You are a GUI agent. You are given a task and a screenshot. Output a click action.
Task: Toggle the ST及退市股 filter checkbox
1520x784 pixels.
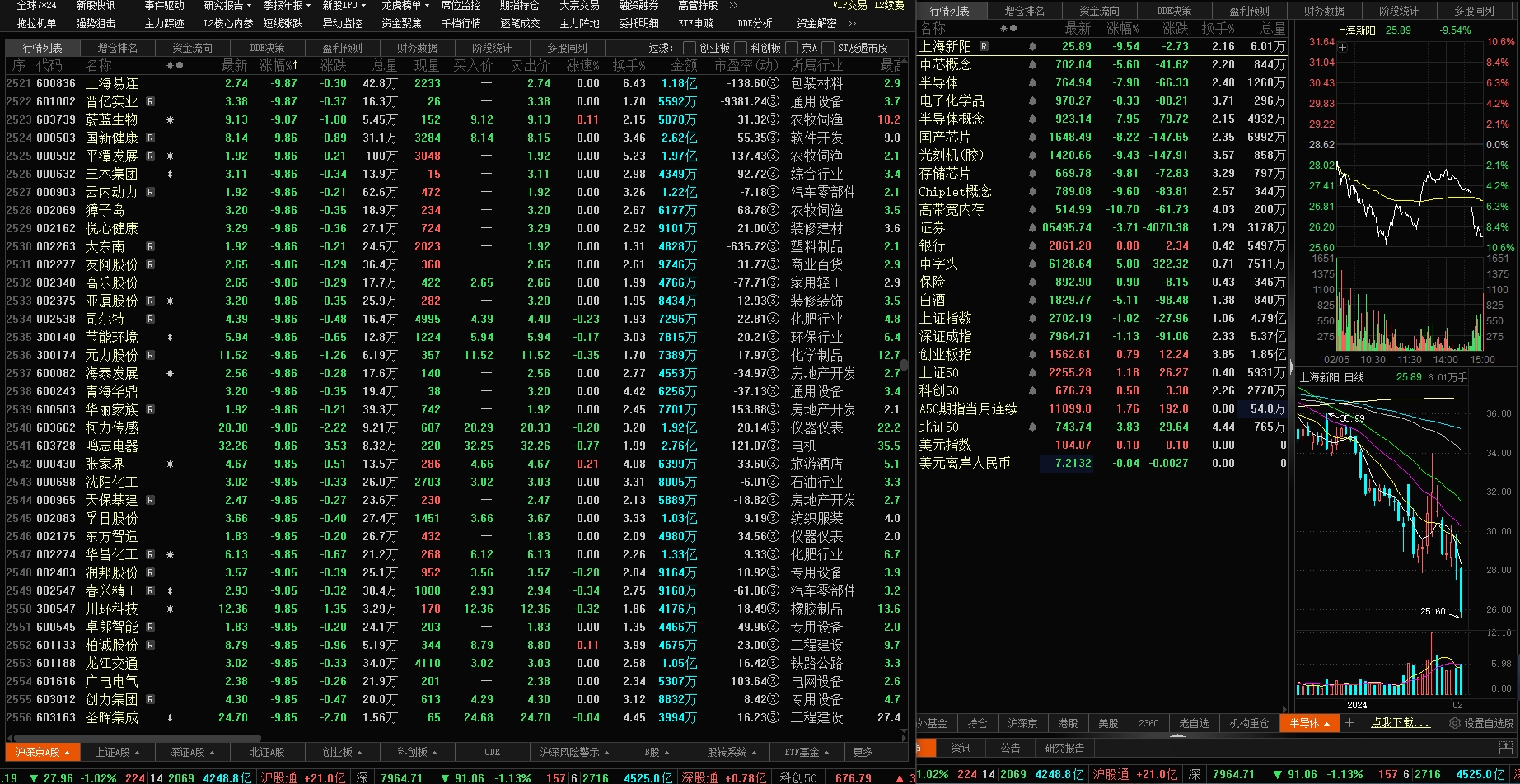pos(828,48)
